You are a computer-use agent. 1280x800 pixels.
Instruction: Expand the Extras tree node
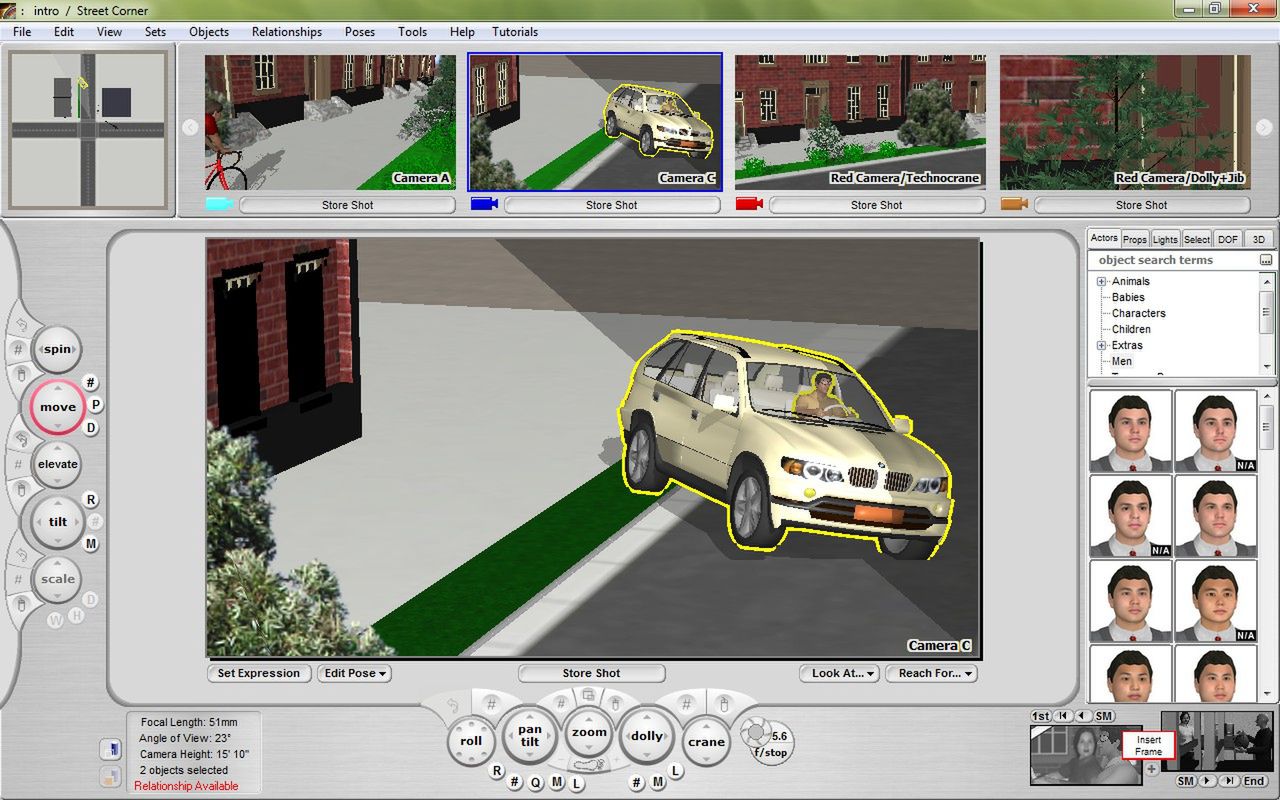tap(1101, 346)
